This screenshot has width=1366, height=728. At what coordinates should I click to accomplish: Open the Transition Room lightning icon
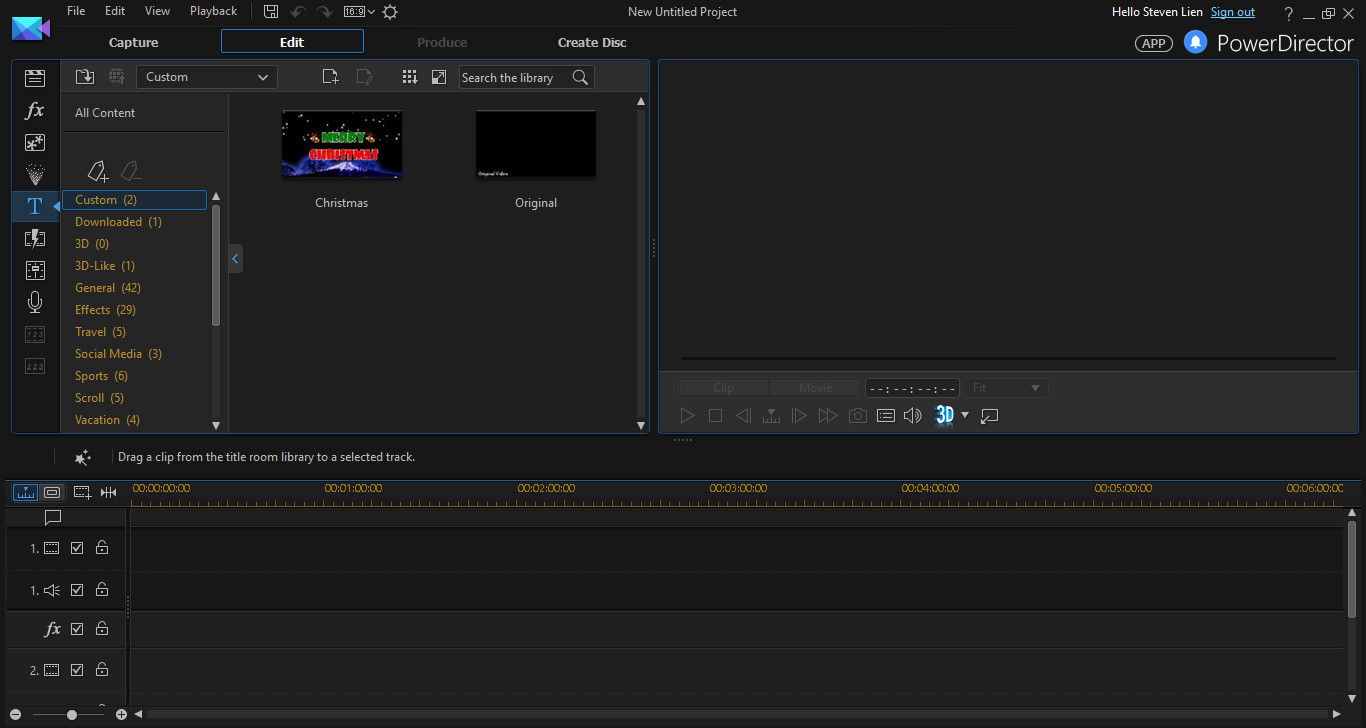pos(35,238)
